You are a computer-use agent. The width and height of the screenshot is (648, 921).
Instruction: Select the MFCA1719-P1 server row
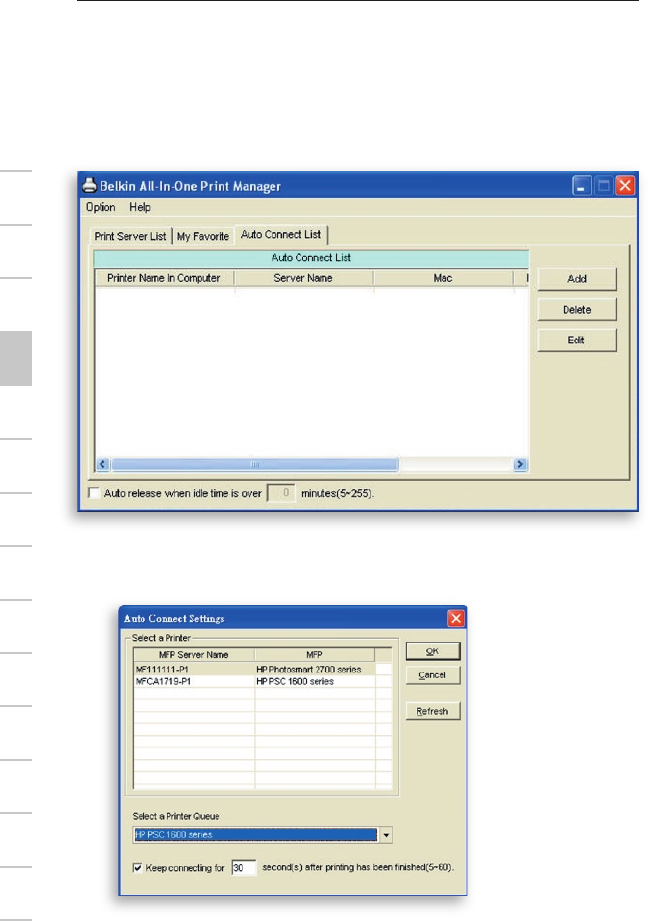pyautogui.click(x=263, y=681)
